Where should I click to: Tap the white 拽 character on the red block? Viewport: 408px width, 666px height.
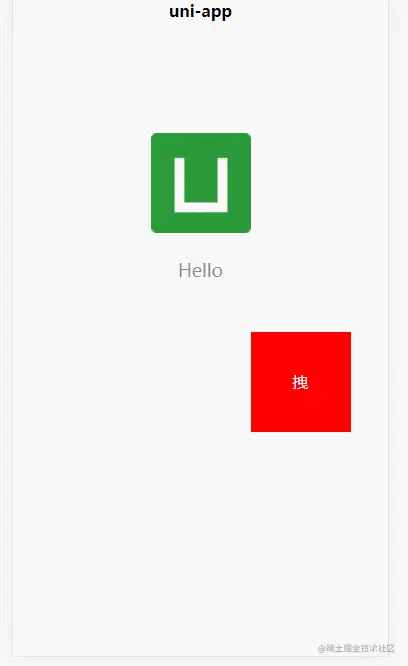point(300,382)
